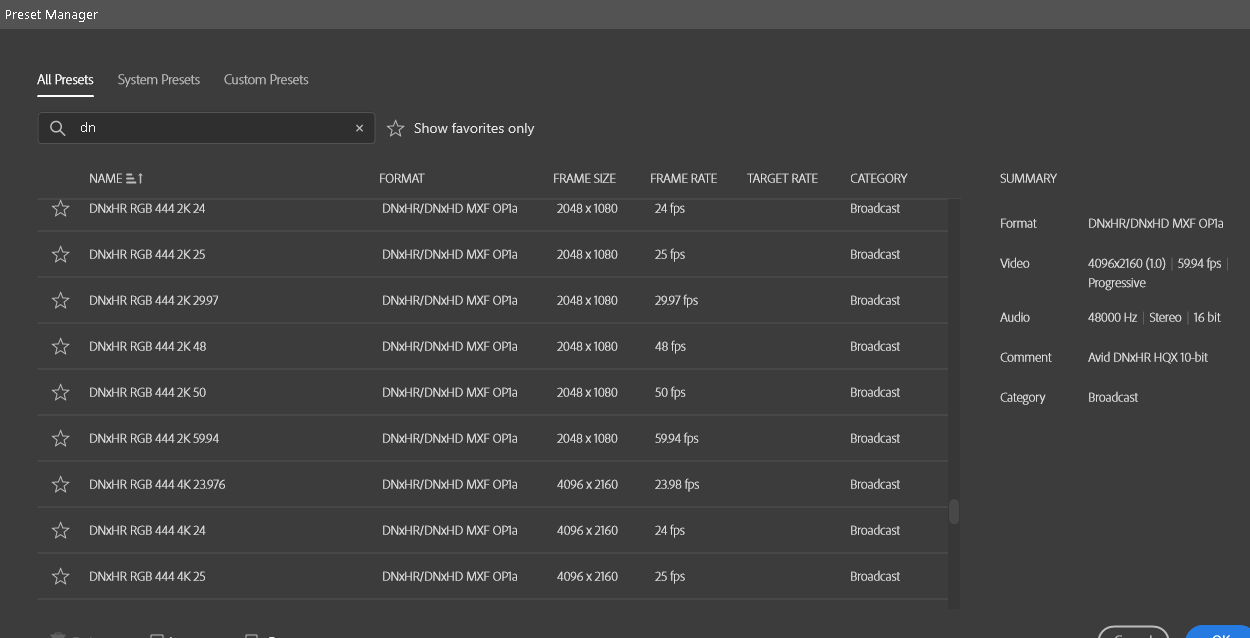Enable Show favorites only
The height and width of the screenshot is (638, 1250).
(475, 128)
